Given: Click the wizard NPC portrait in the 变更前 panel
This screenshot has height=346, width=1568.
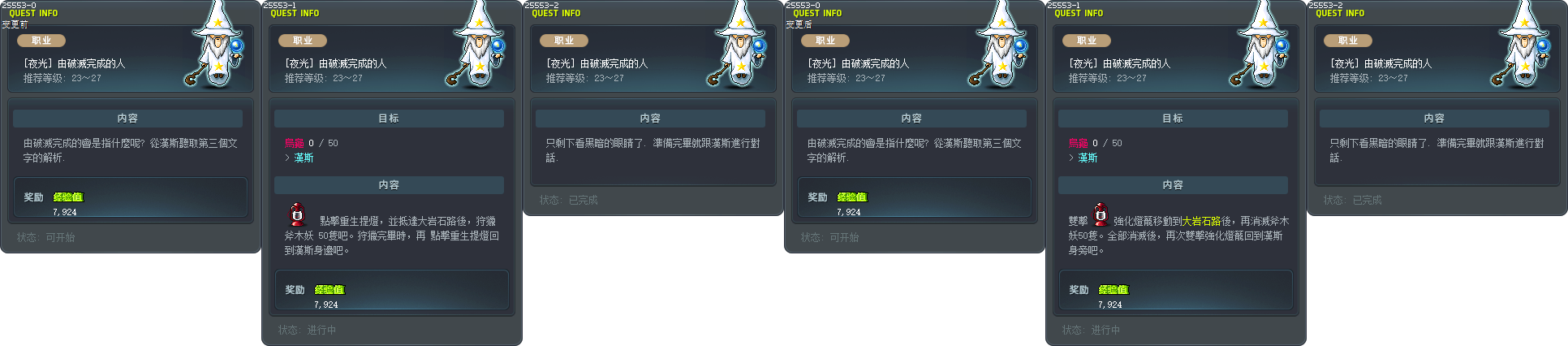Looking at the screenshot, I should pos(216,45).
